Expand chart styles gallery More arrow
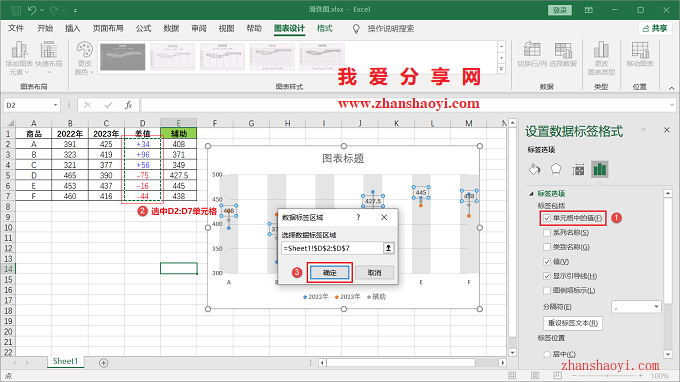The width and height of the screenshot is (680, 382). tap(502, 69)
